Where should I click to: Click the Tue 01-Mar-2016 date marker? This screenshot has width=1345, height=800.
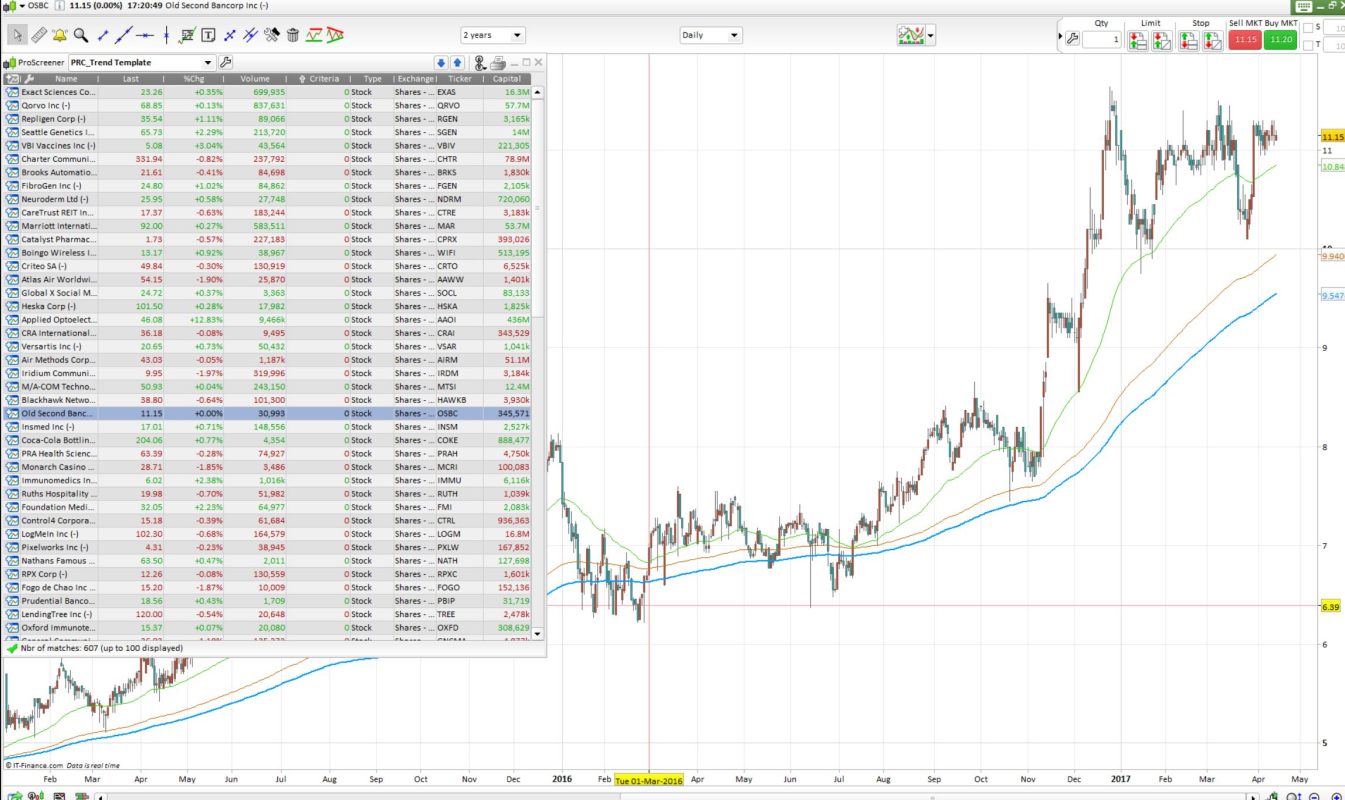(649, 780)
